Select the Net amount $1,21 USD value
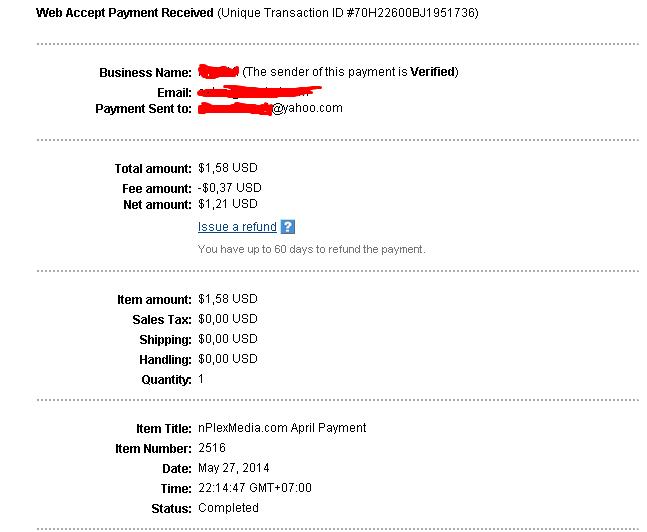 tap(228, 204)
